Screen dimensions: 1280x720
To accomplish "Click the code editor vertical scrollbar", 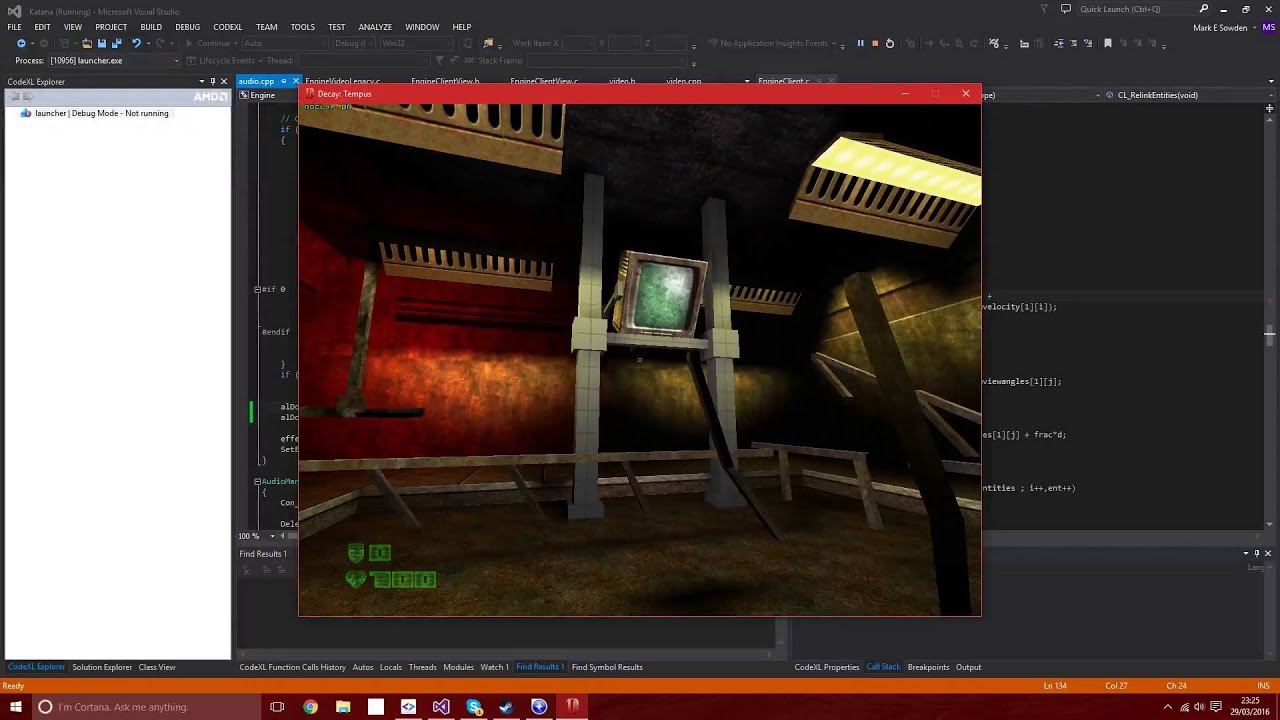I will 1269,320.
